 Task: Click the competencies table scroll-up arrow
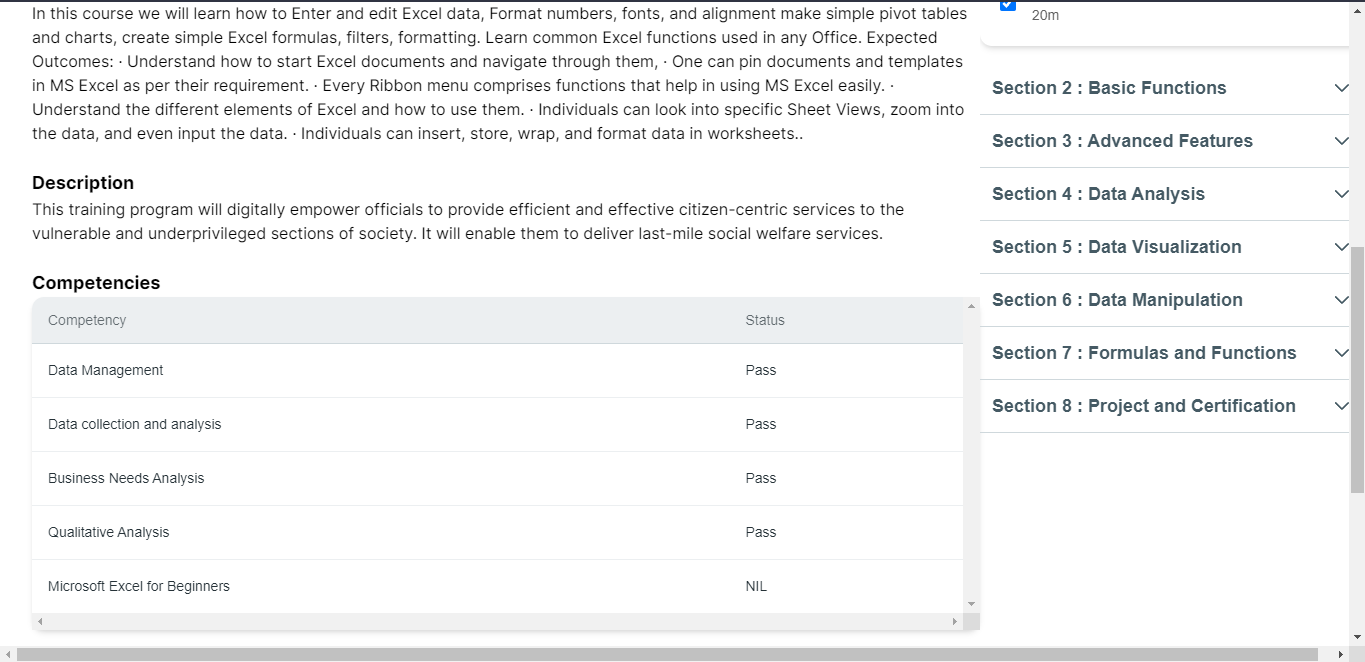(971, 306)
